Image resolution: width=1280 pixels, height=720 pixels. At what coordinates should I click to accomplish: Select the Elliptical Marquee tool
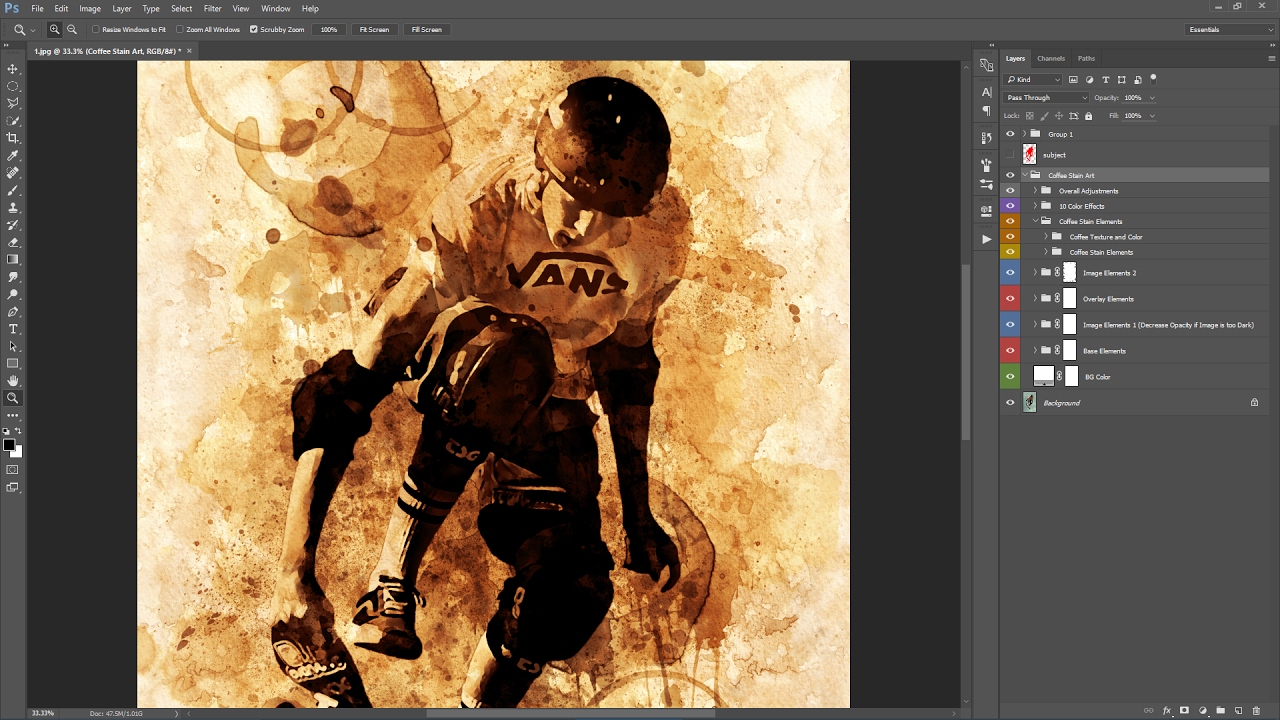pyautogui.click(x=13, y=86)
